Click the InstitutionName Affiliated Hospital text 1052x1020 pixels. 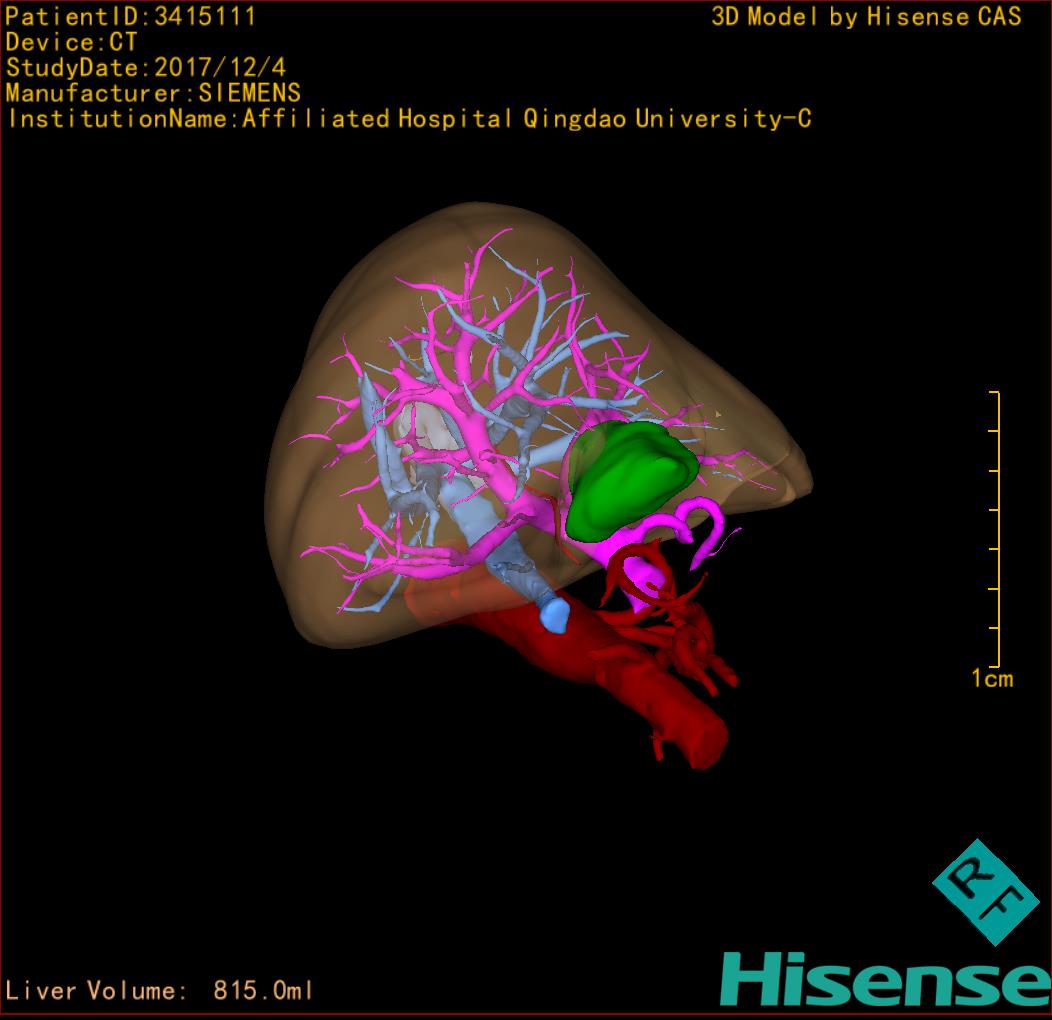tap(409, 119)
